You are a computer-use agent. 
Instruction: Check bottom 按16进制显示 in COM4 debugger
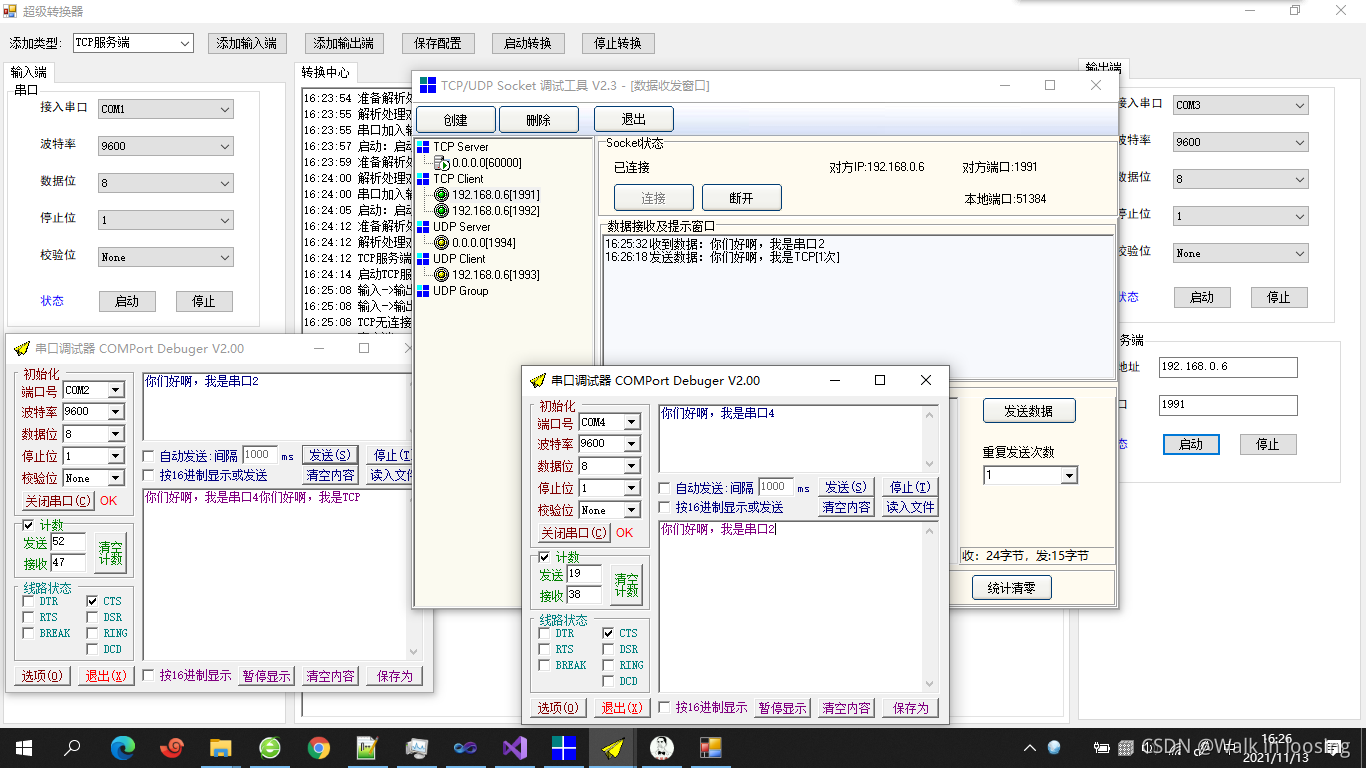point(664,707)
